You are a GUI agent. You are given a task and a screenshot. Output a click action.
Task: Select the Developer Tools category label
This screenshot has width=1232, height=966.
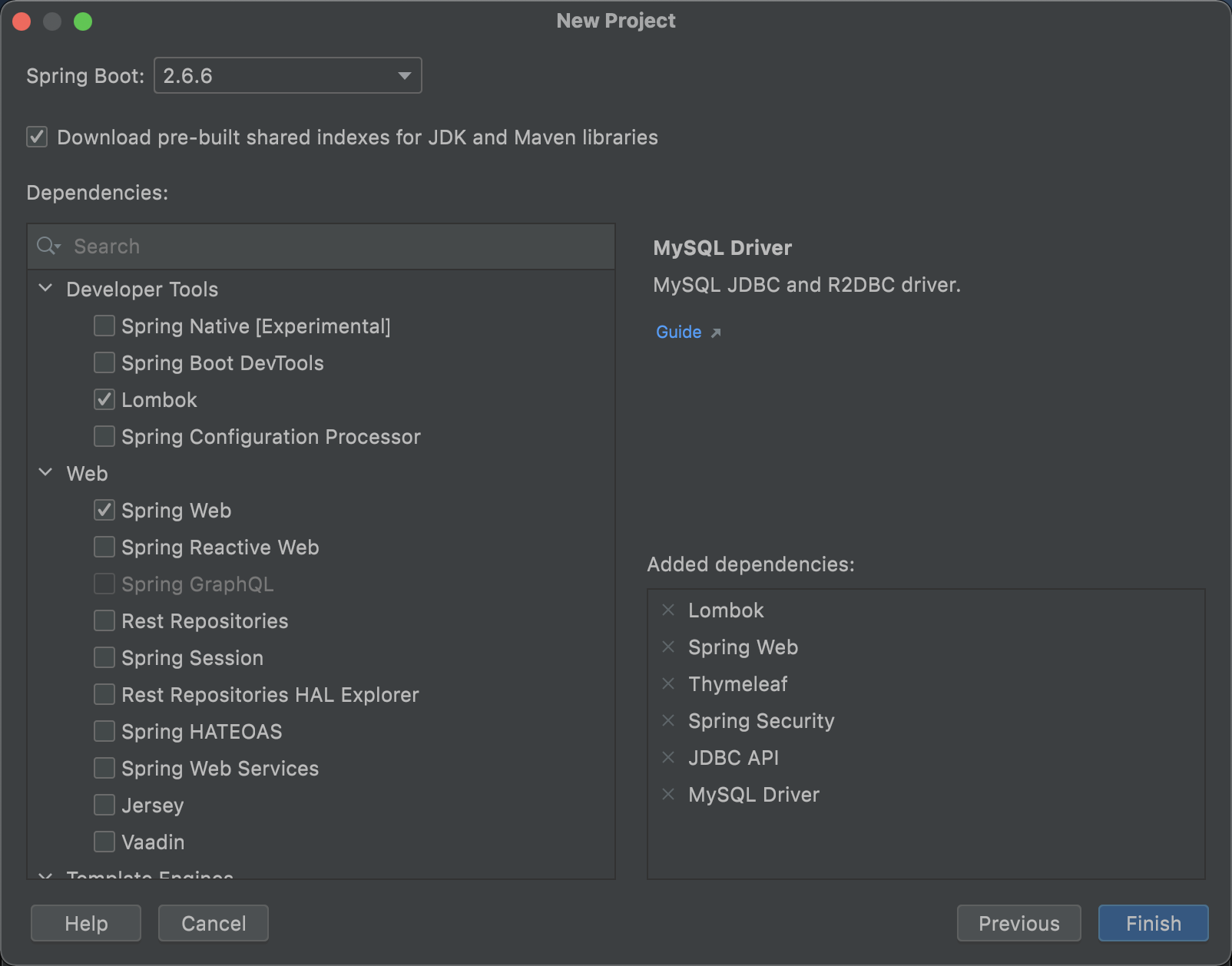click(142, 289)
